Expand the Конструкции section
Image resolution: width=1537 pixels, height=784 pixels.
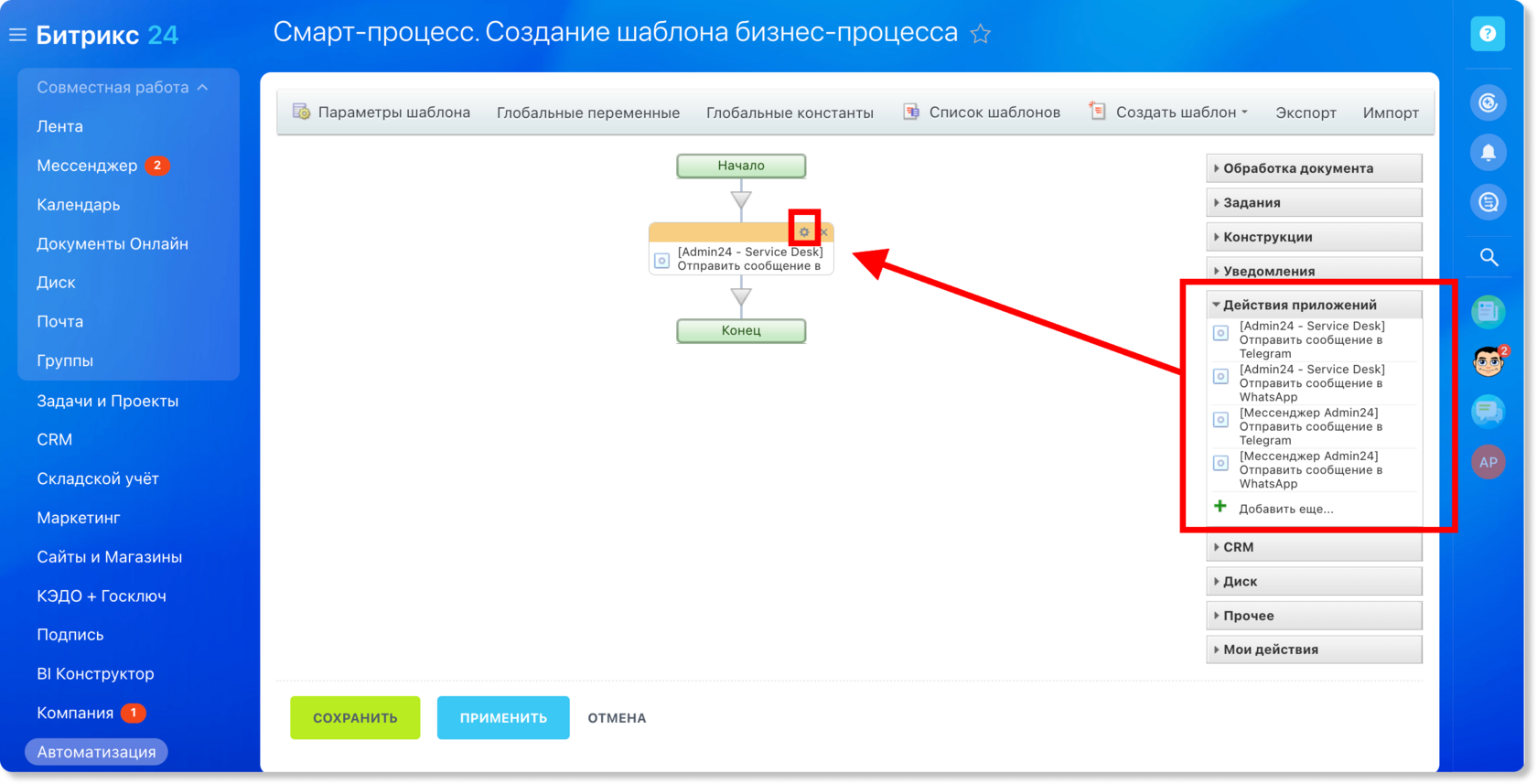tap(1314, 237)
